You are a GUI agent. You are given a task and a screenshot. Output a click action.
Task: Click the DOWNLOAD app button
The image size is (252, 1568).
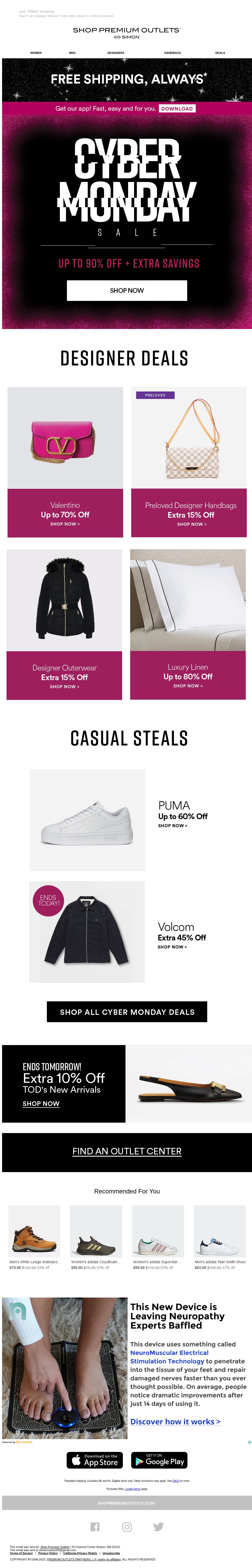pyautogui.click(x=177, y=108)
